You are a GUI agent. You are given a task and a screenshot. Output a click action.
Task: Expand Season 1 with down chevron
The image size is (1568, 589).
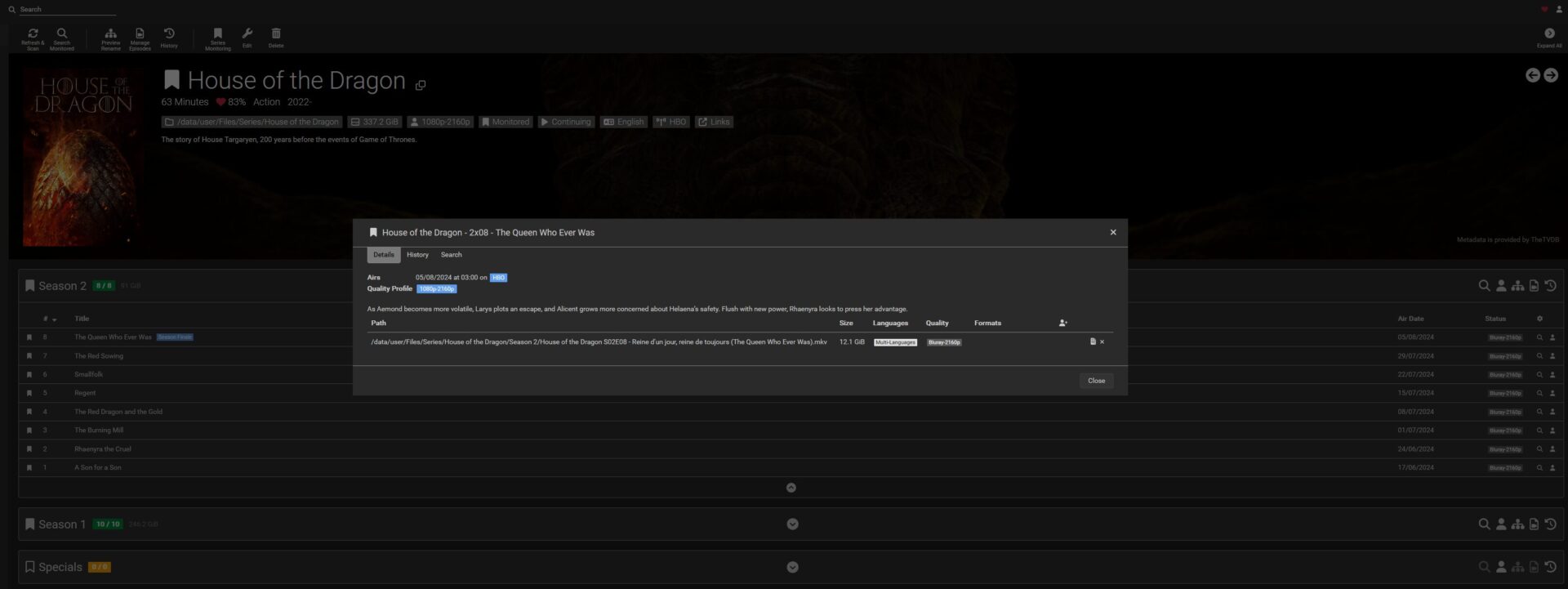click(x=792, y=524)
